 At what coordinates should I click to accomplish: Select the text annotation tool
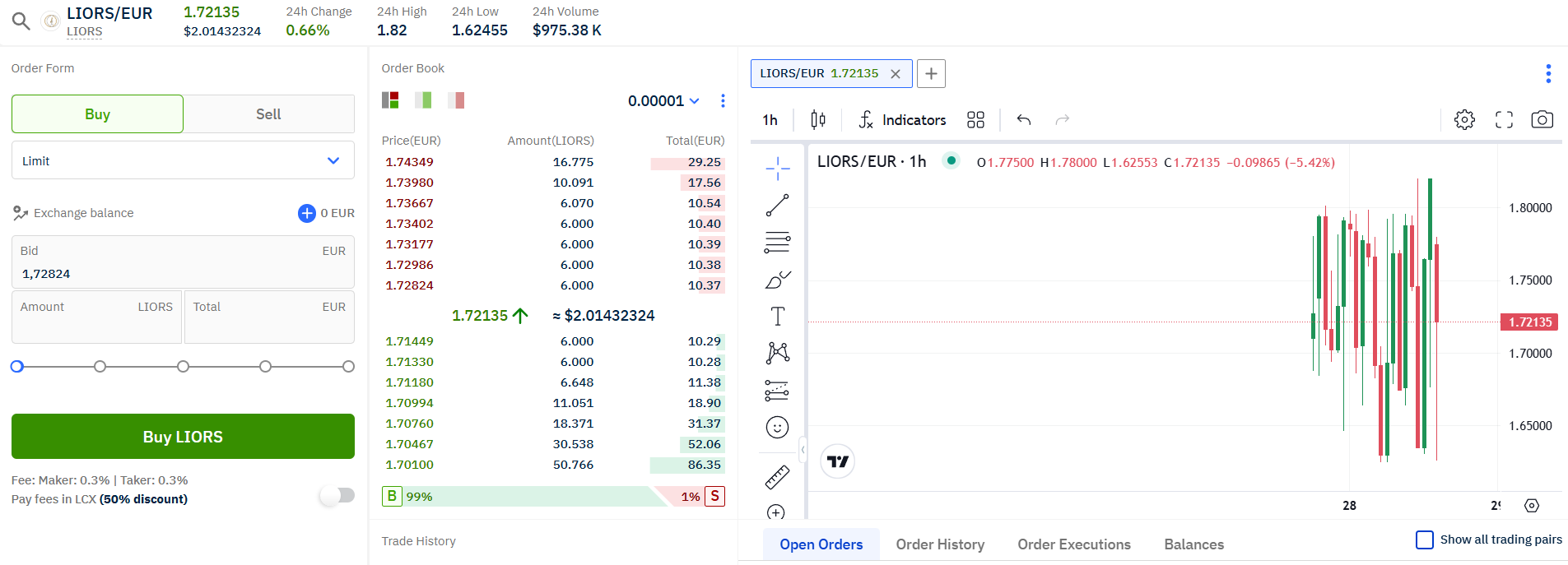(x=777, y=316)
